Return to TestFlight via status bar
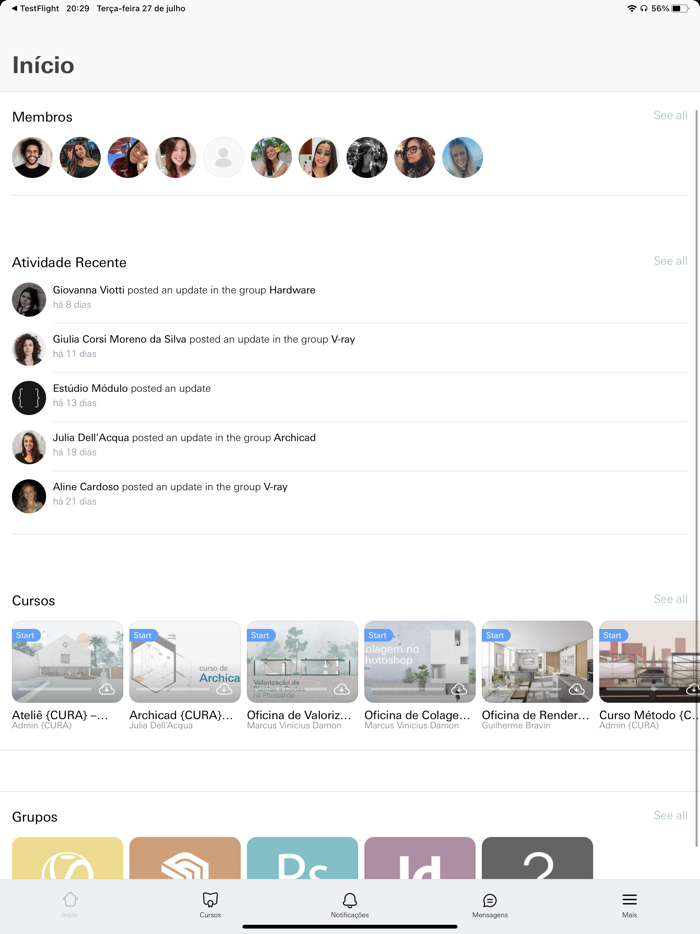This screenshot has width=700, height=934. 35,8
